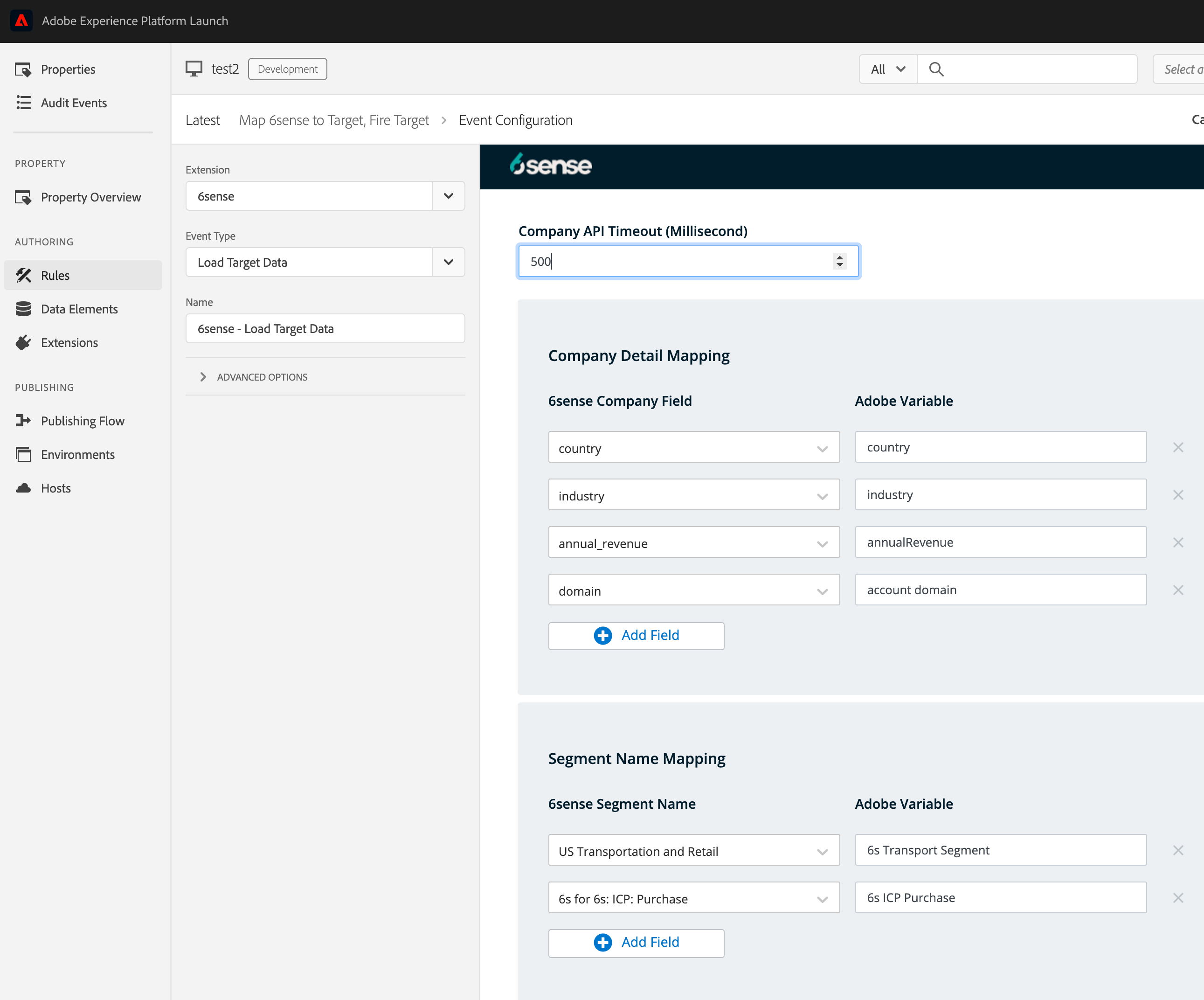
Task: Add Field under Company Detail Mapping
Action: pos(637,636)
